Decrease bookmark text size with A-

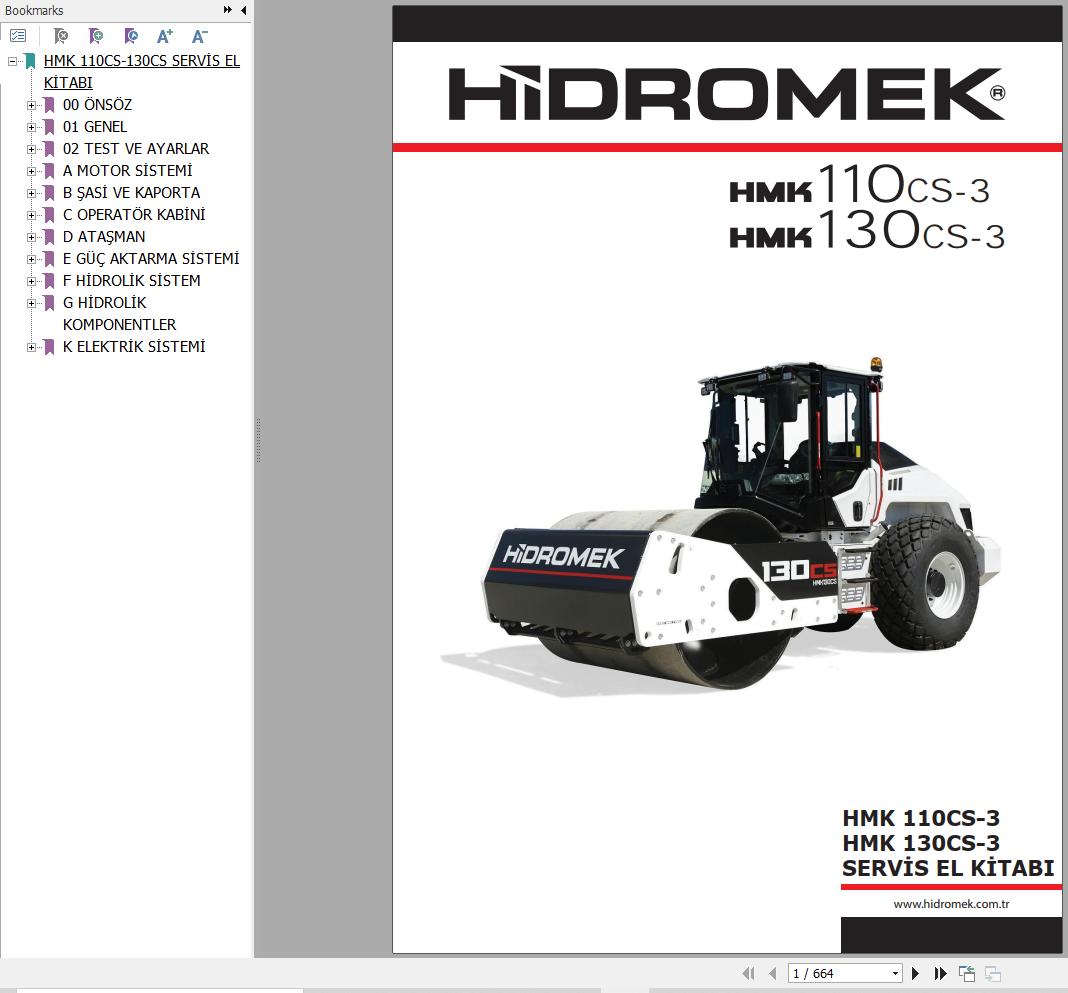[199, 36]
